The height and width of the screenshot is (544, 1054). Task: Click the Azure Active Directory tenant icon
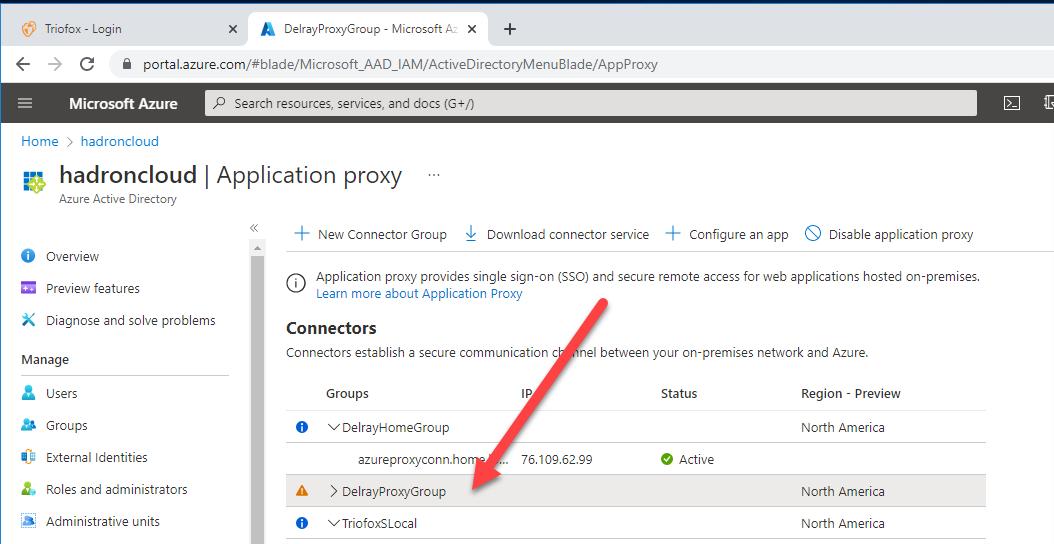tap(34, 182)
